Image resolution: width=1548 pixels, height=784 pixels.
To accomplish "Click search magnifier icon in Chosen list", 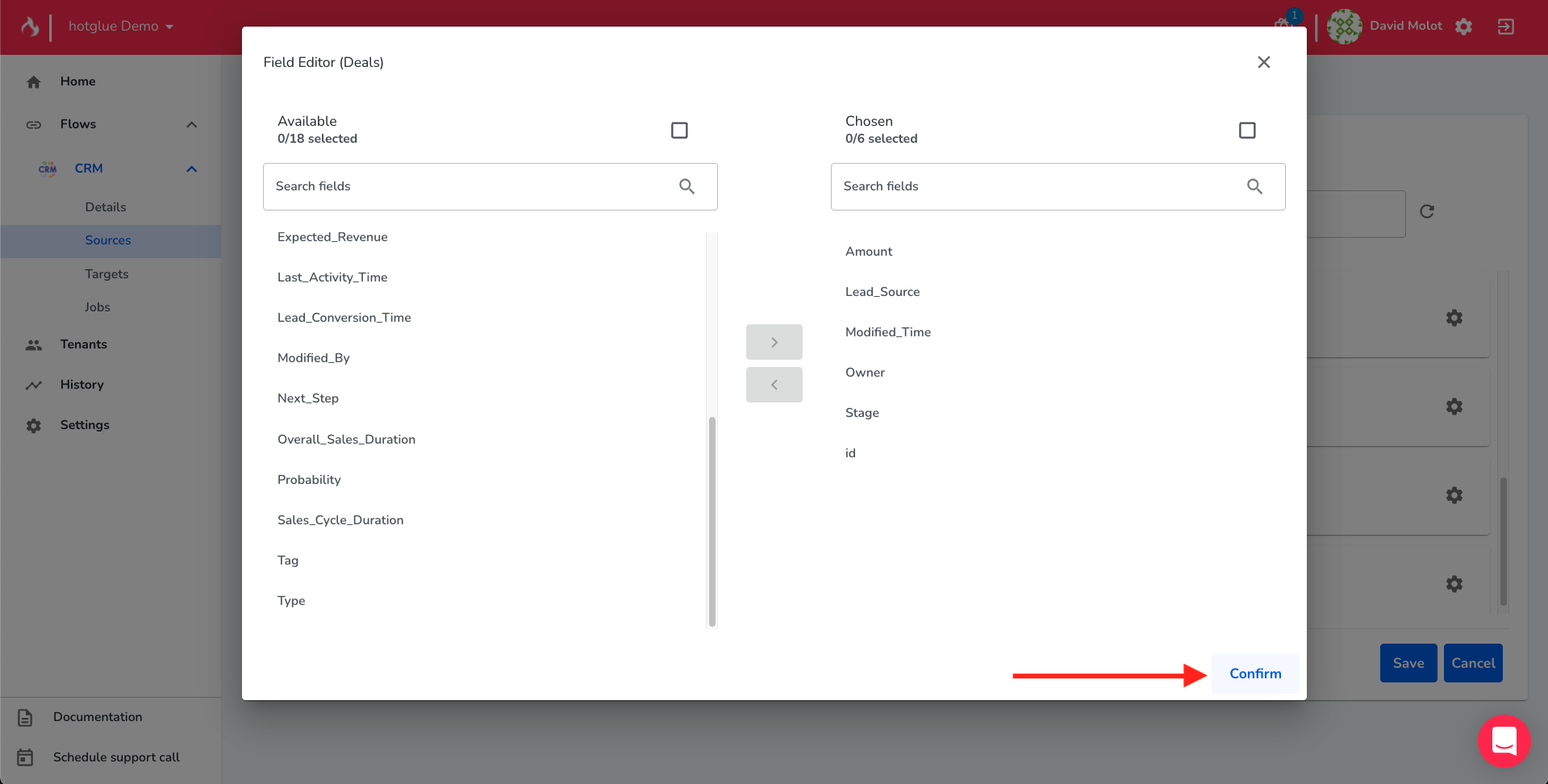I will pyautogui.click(x=1254, y=186).
